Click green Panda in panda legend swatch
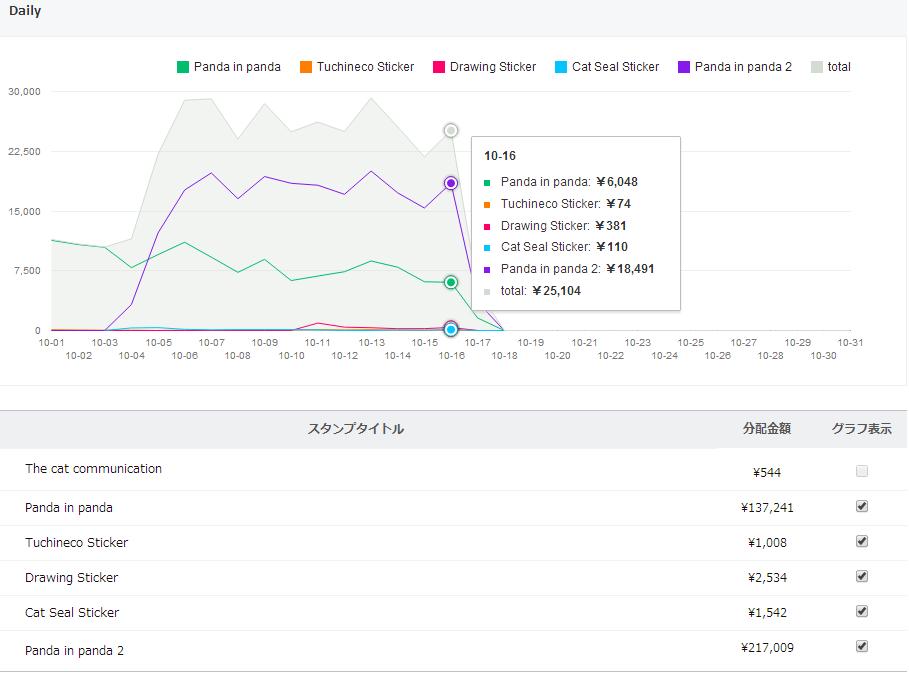Viewport: 909px width, 677px height. click(183, 67)
